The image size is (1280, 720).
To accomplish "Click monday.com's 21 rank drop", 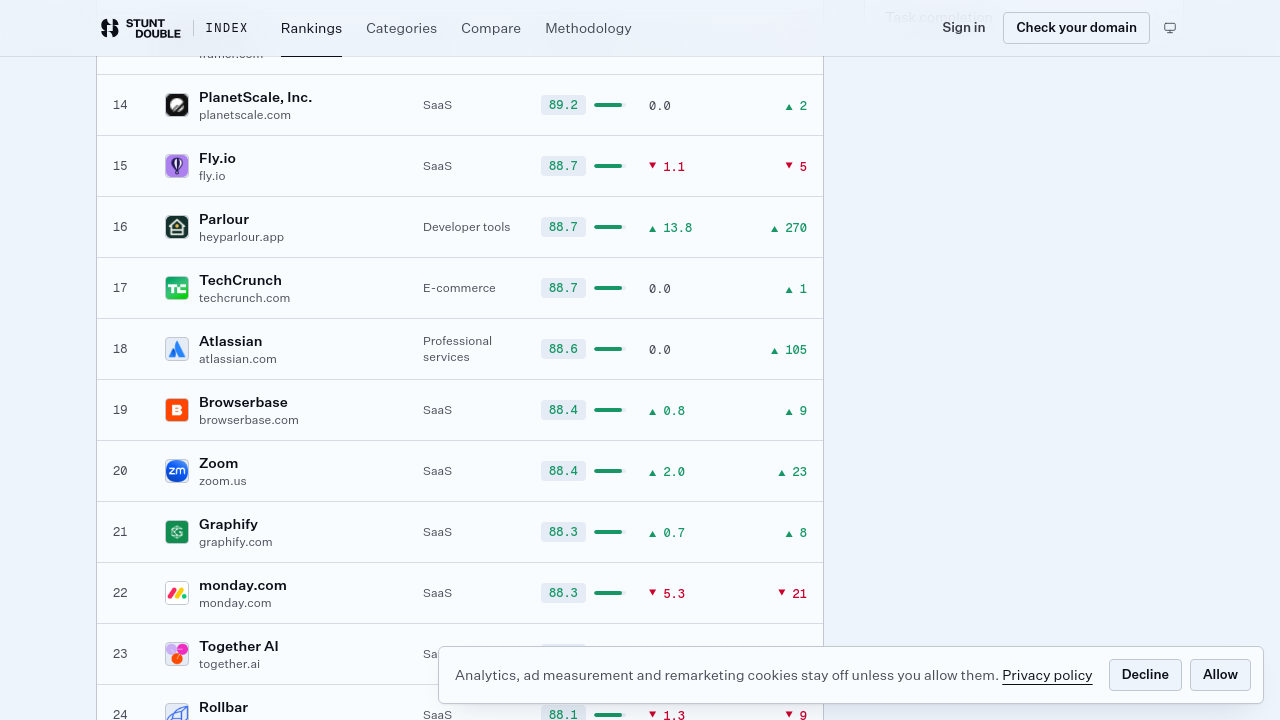I will 792,594.
